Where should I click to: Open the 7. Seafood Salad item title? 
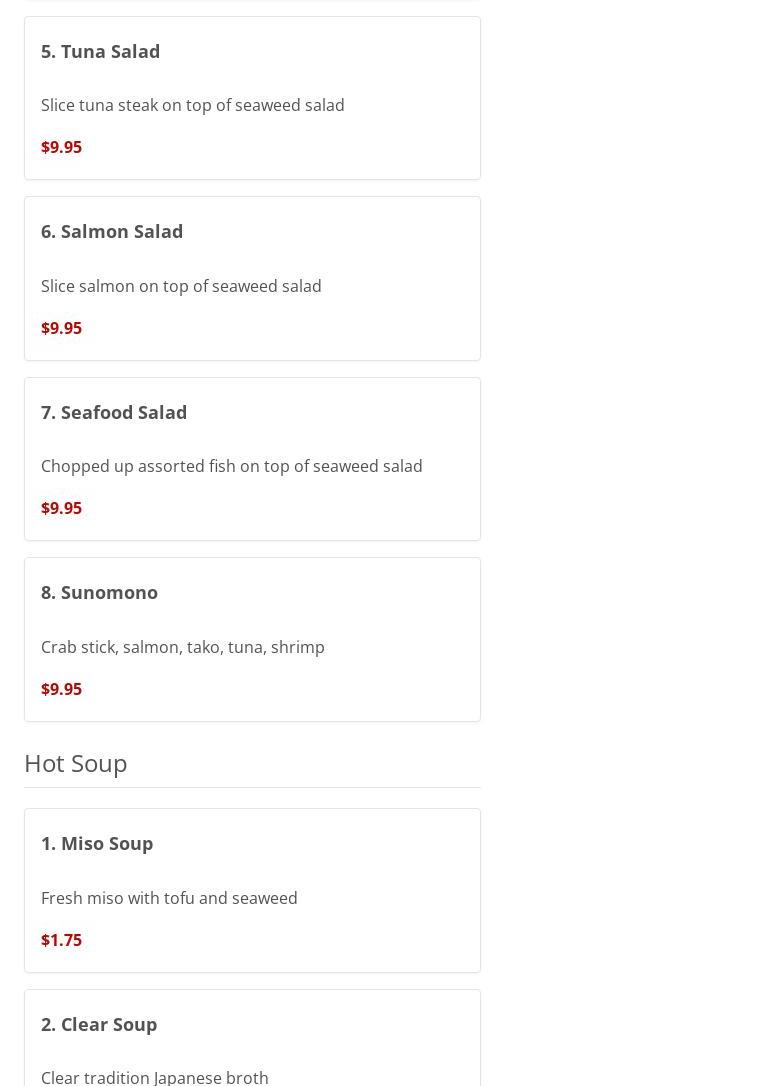click(x=114, y=412)
